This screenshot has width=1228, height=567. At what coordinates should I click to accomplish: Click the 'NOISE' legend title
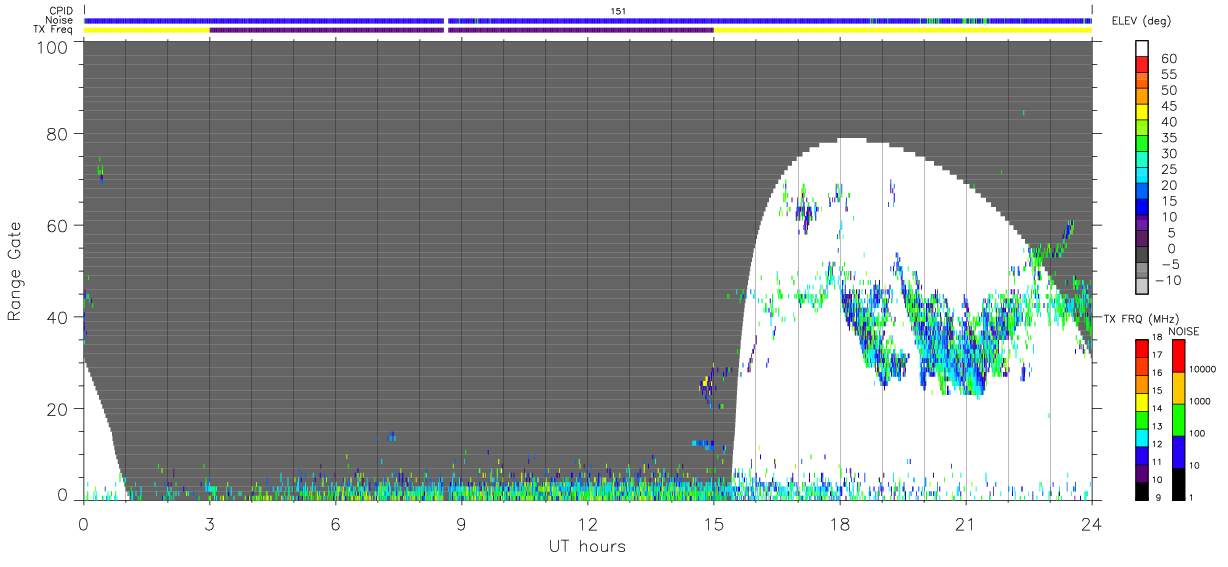click(x=1184, y=330)
